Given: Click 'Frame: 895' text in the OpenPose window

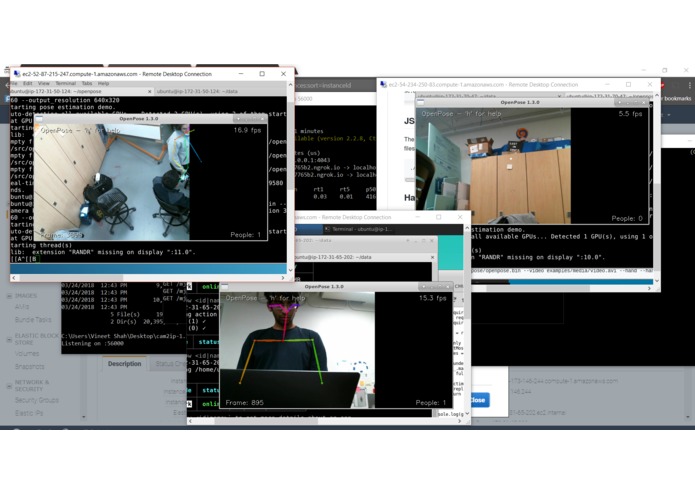Looking at the screenshot, I should pyautogui.click(x=244, y=403).
